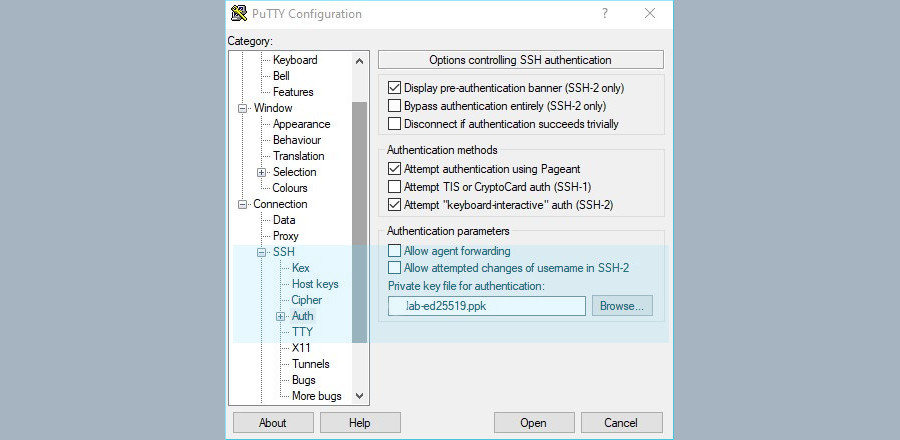
Task: Open Appearance settings category
Action: pos(301,124)
